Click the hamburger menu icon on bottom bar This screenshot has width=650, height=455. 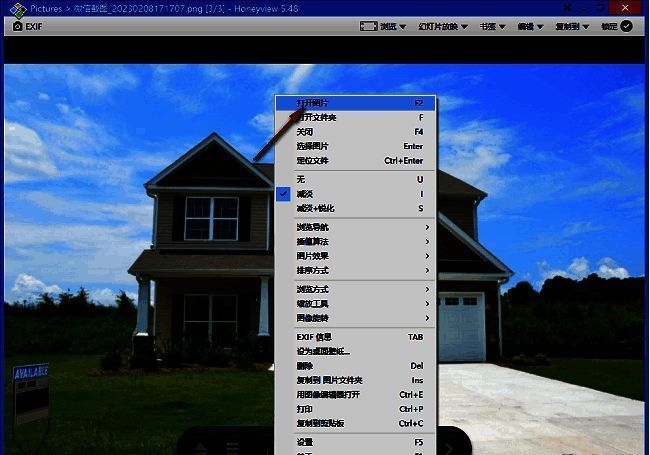tap(232, 446)
